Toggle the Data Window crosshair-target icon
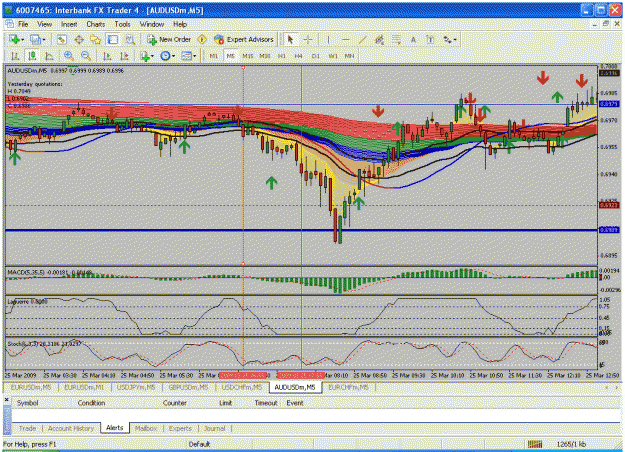Image resolution: width=625 pixels, height=452 pixels. [x=79, y=39]
